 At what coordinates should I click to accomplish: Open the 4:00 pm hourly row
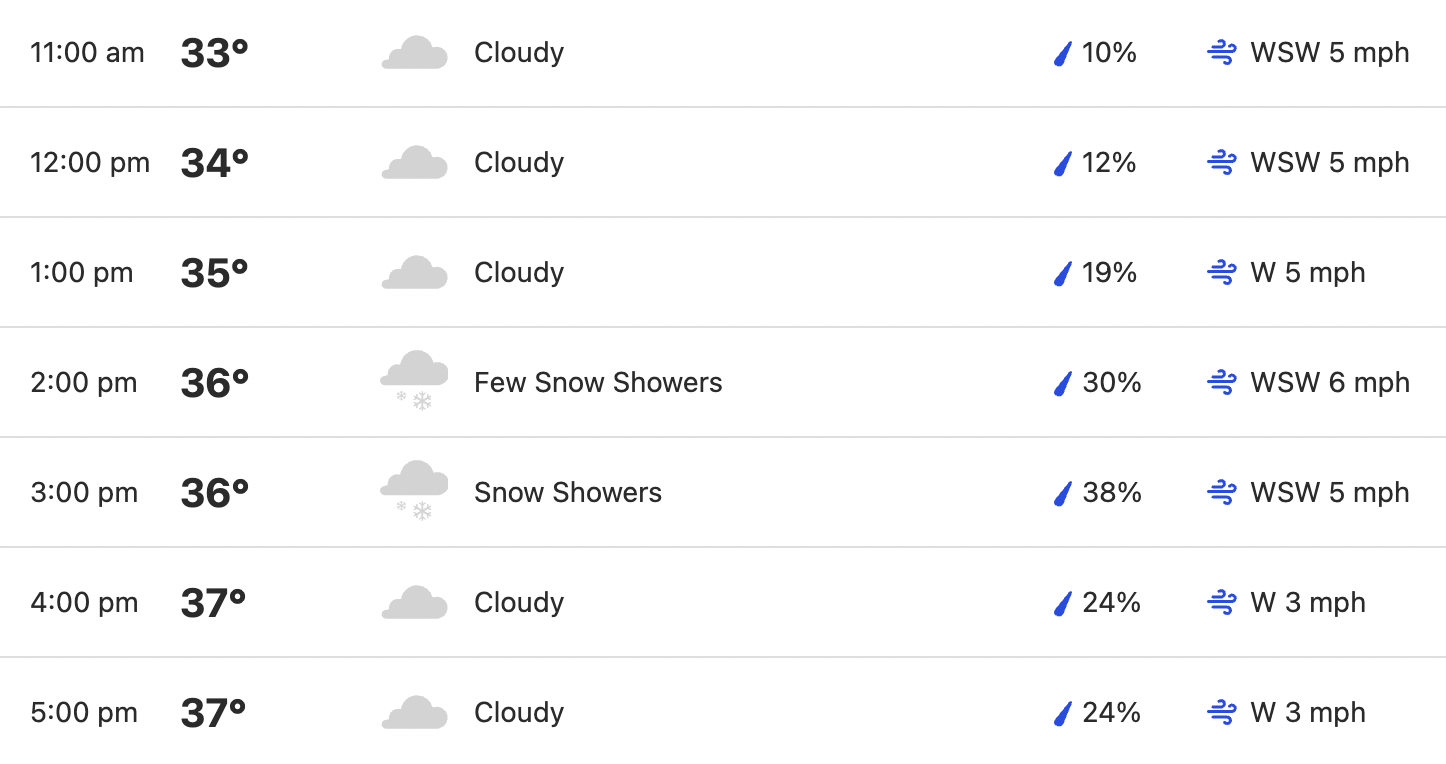723,602
